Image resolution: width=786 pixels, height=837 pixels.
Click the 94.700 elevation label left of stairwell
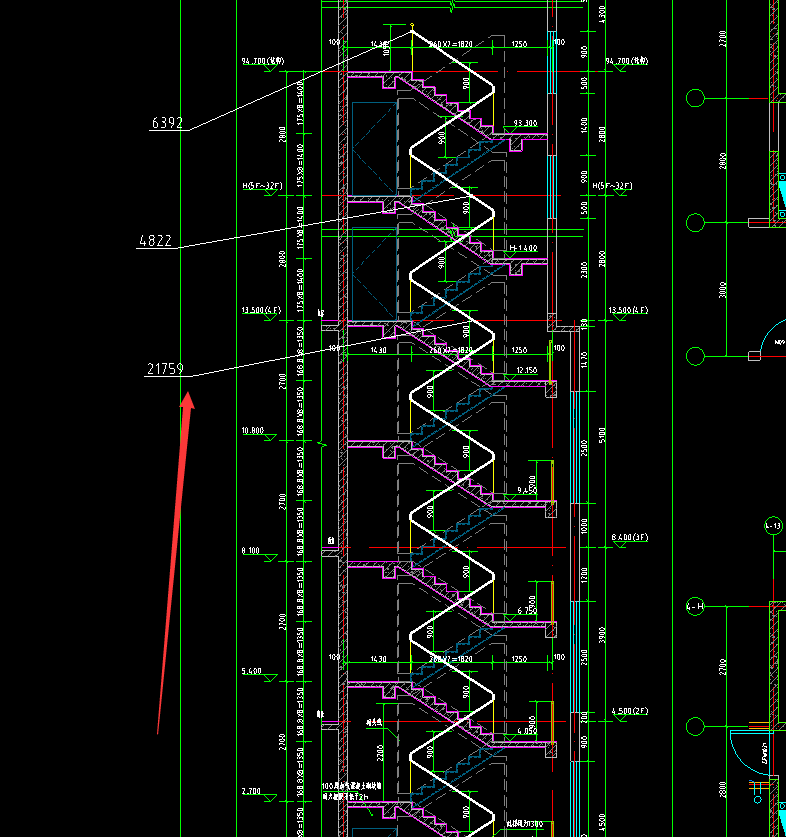pyautogui.click(x=263, y=61)
